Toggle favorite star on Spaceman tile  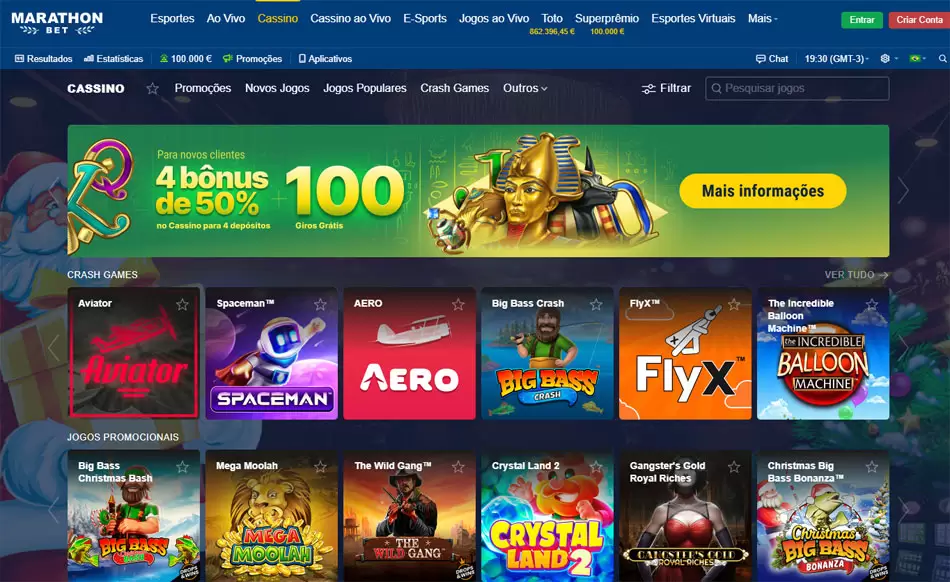tap(321, 304)
